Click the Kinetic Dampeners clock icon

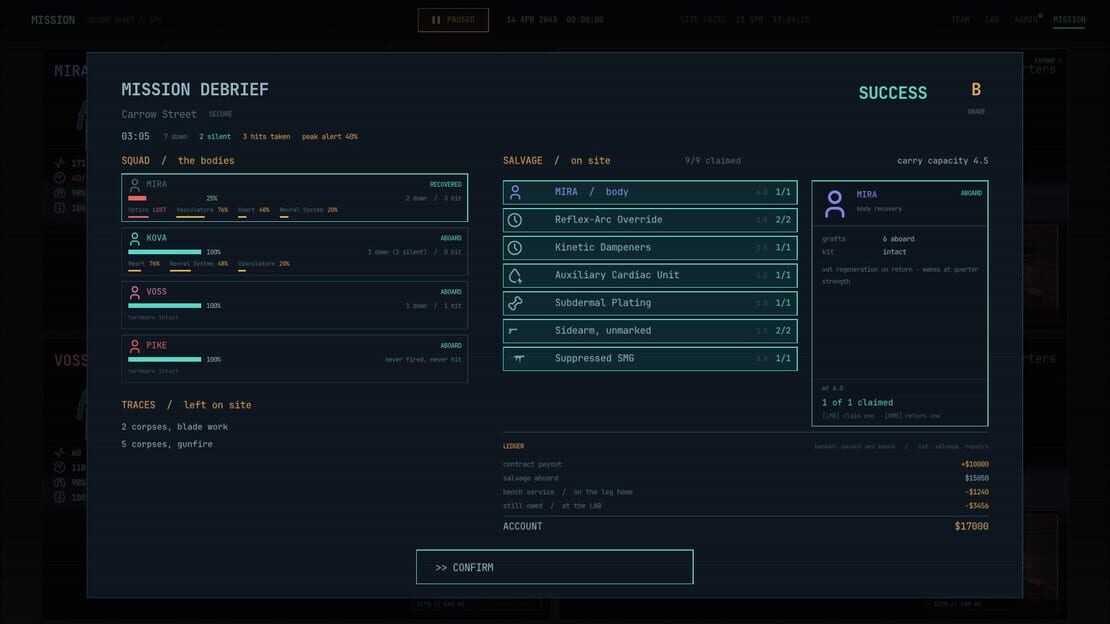click(x=515, y=248)
